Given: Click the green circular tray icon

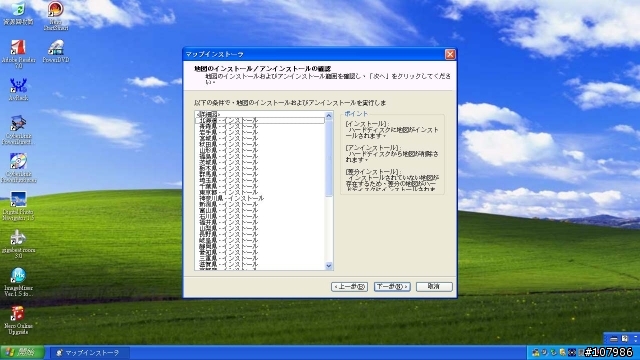Looking at the screenshot, I should tap(553, 352).
